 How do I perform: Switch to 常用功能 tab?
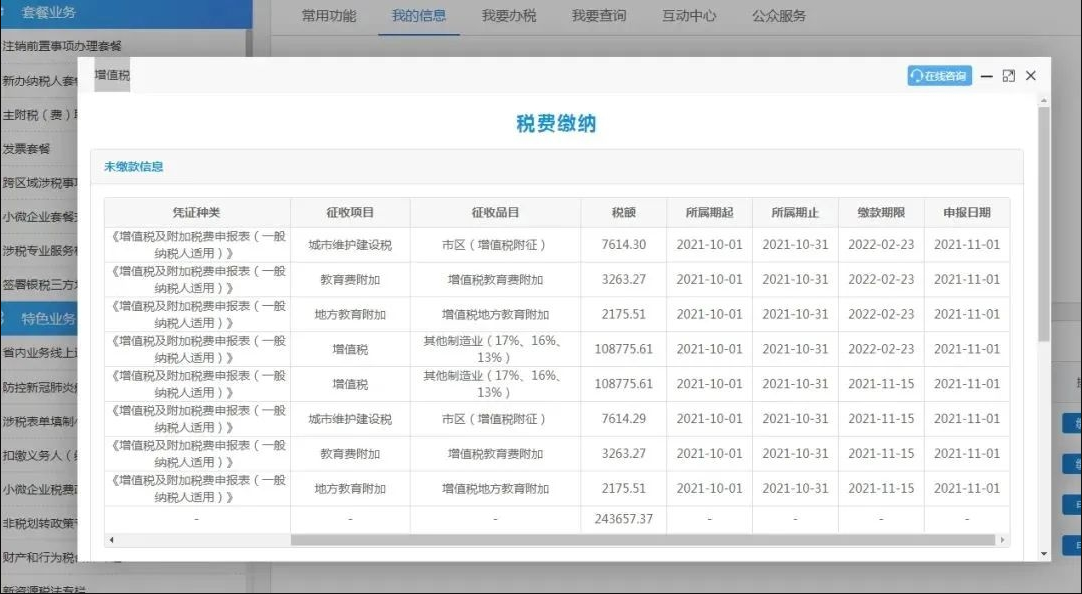328,16
